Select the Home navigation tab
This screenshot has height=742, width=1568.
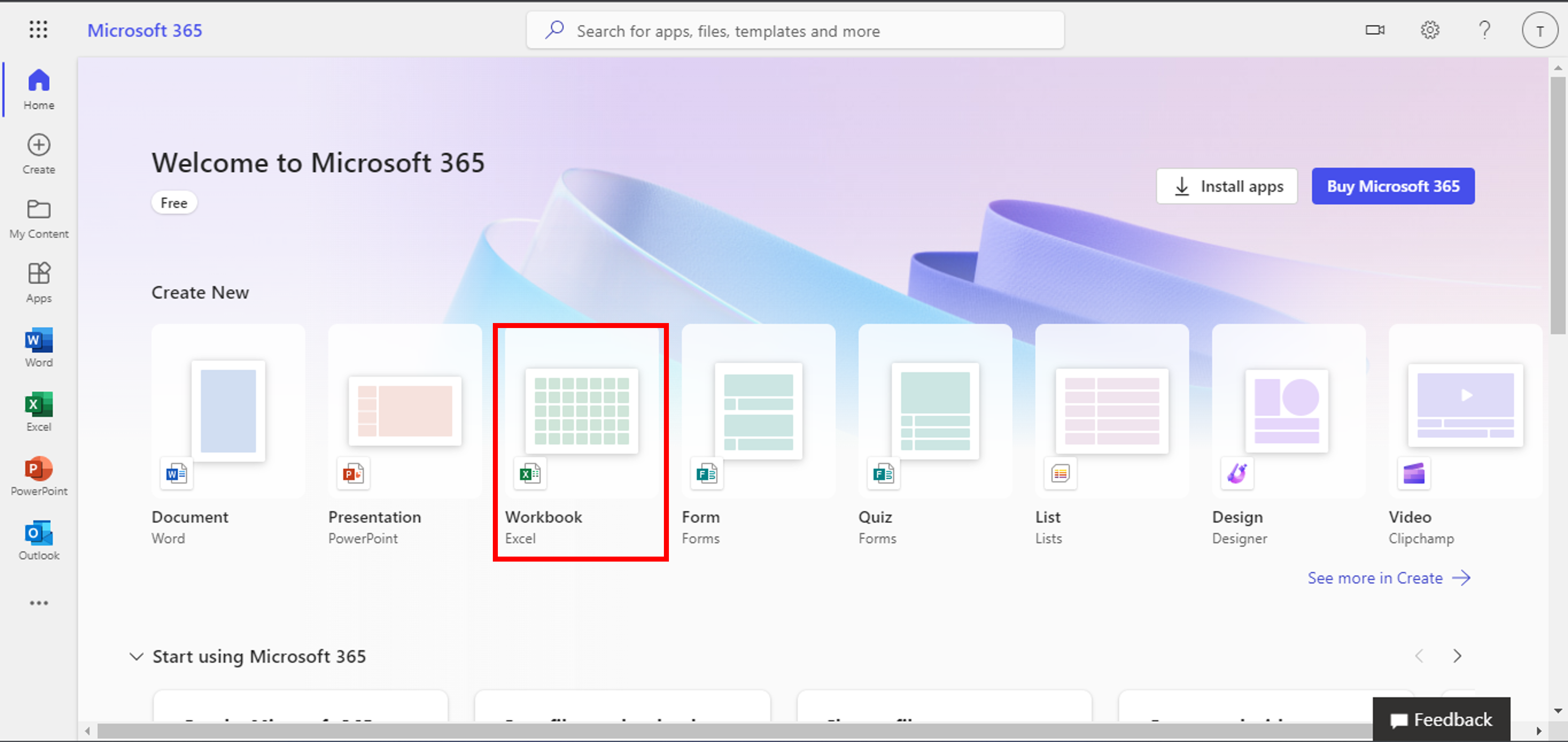tap(38, 89)
